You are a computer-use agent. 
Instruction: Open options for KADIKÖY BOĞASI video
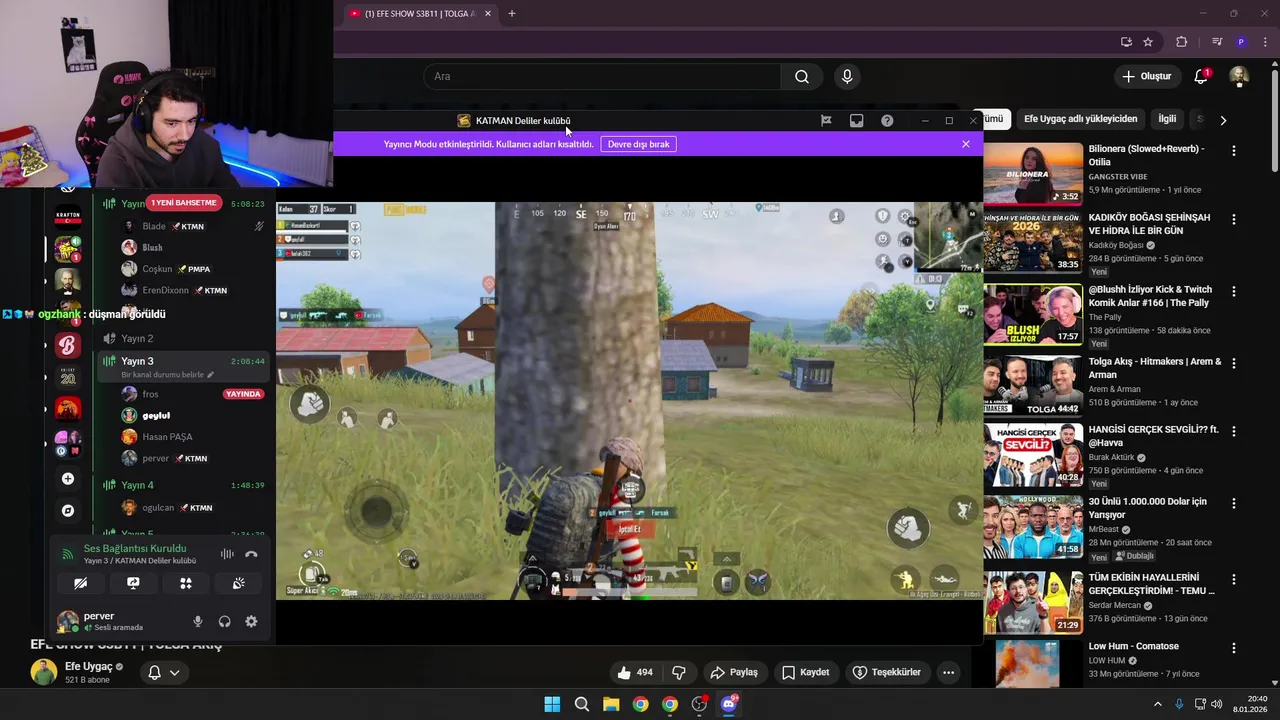click(1234, 219)
